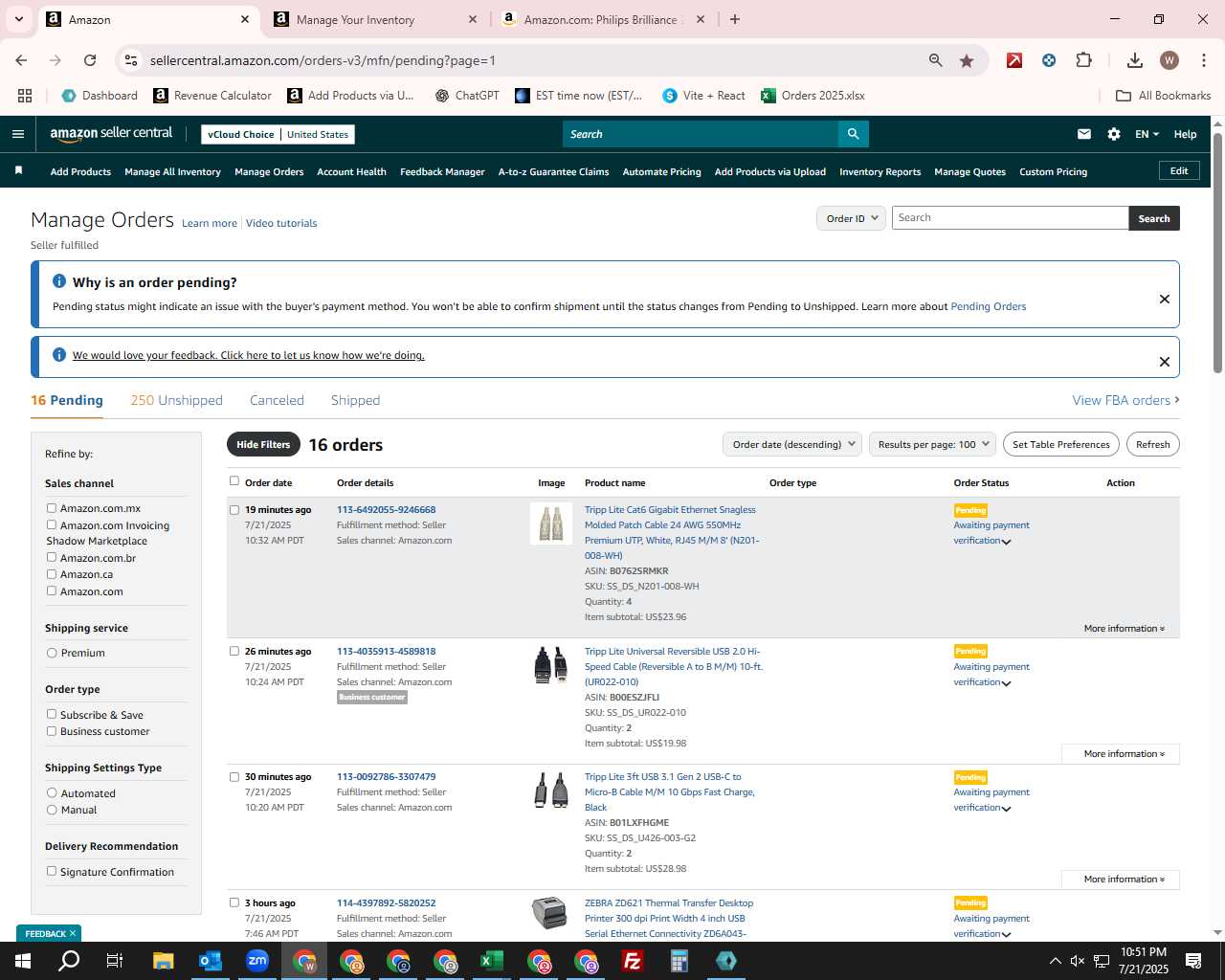
Task: Open View FBA orders link
Action: [x=1125, y=400]
